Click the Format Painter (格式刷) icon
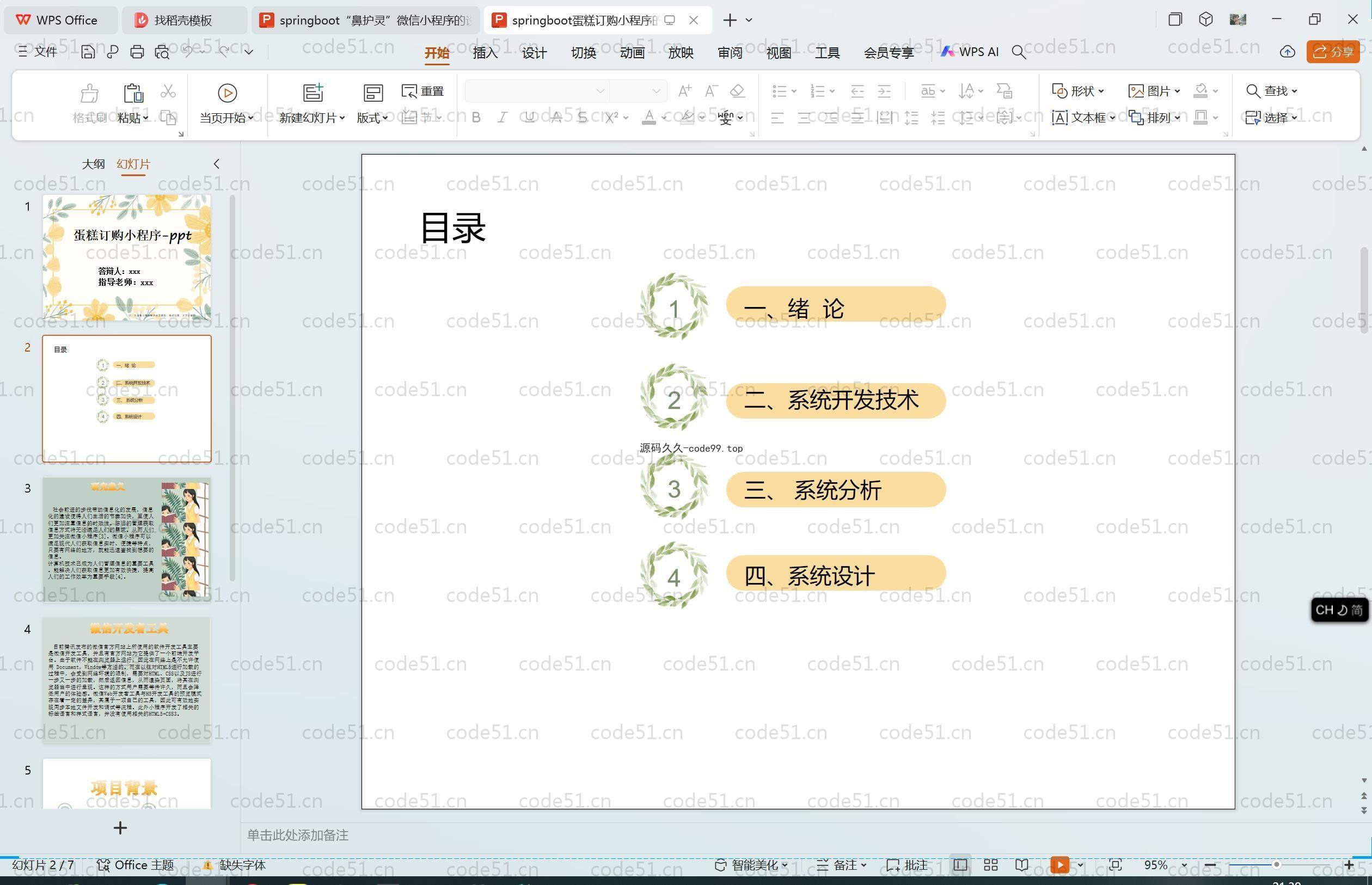Image resolution: width=1372 pixels, height=885 pixels. [90, 104]
